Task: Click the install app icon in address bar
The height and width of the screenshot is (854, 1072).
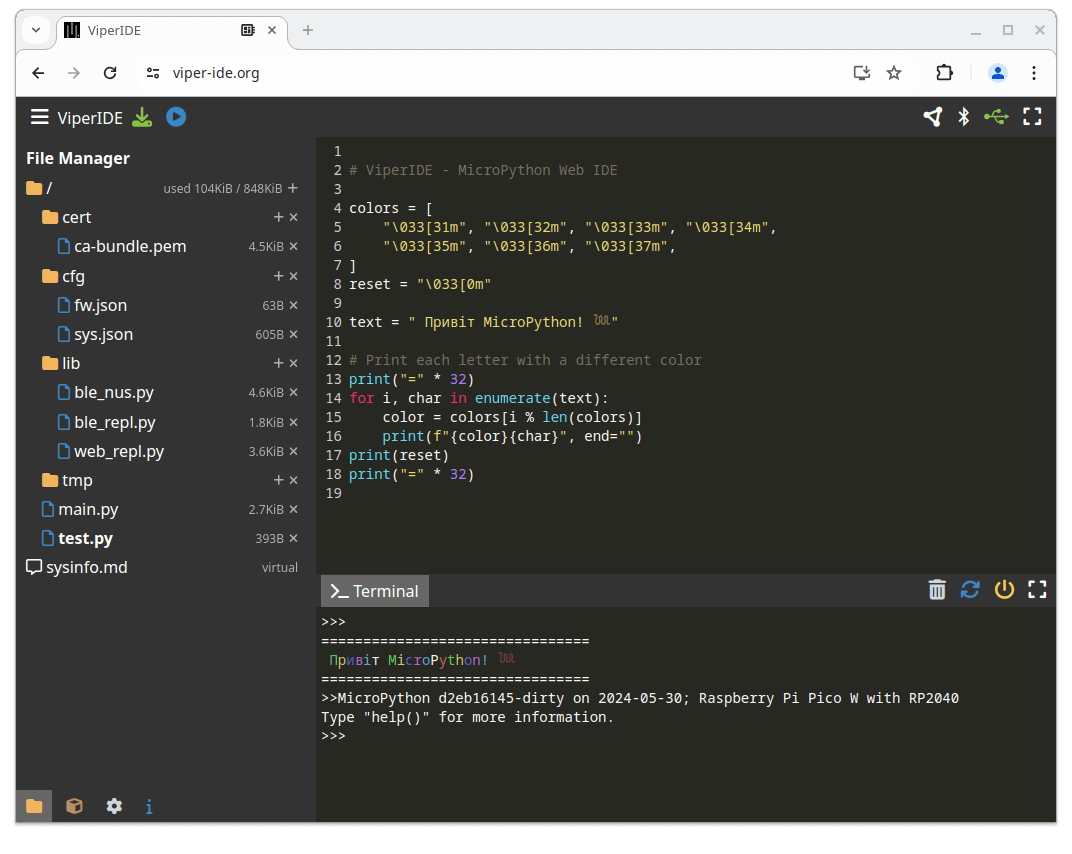Action: tap(861, 73)
